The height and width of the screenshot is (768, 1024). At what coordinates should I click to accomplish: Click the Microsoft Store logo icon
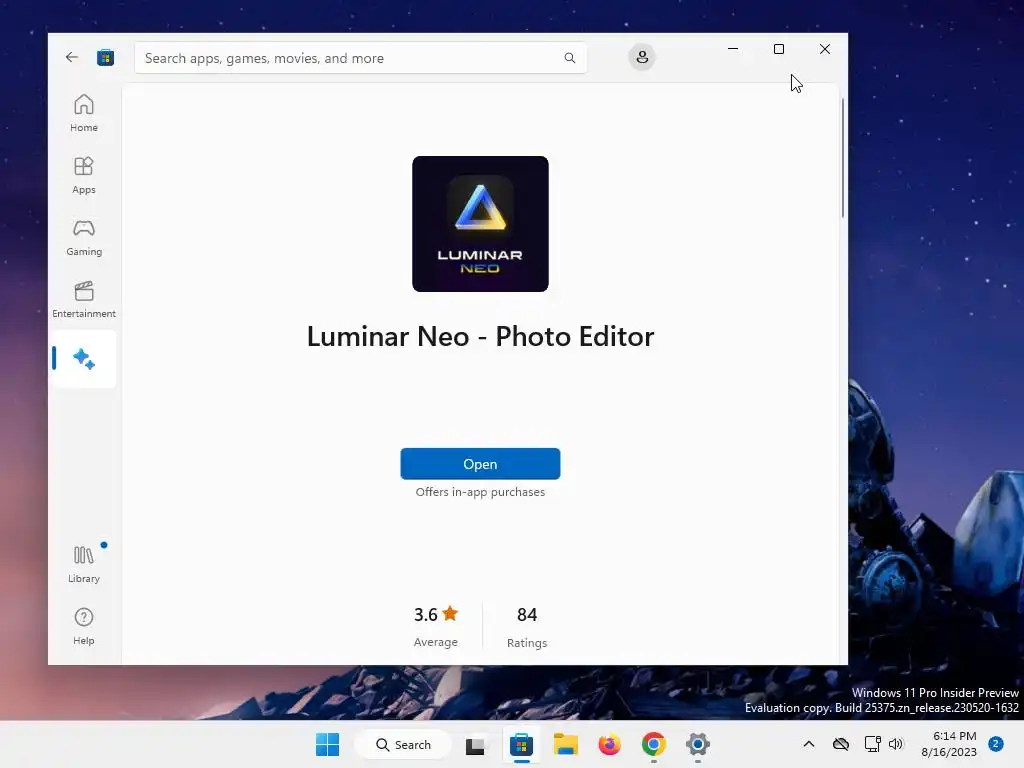[x=105, y=57]
